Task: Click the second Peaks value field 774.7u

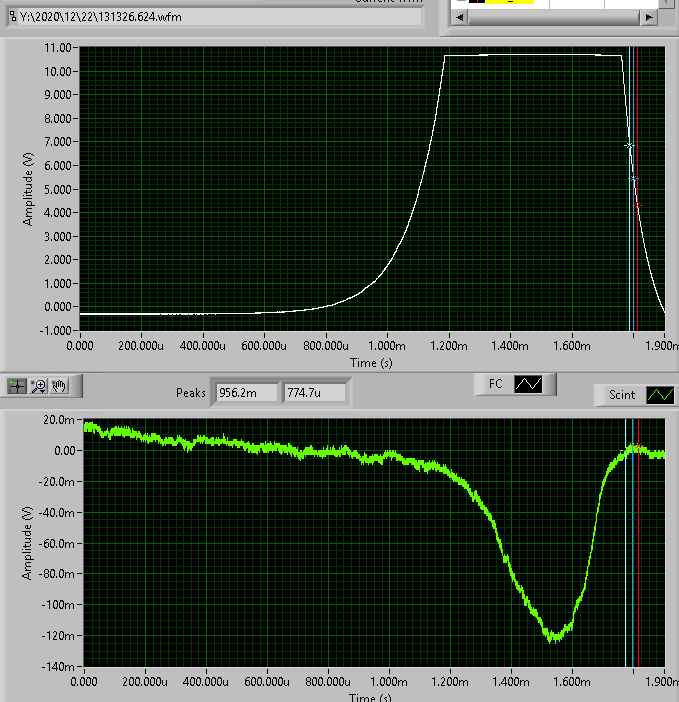Action: (314, 393)
